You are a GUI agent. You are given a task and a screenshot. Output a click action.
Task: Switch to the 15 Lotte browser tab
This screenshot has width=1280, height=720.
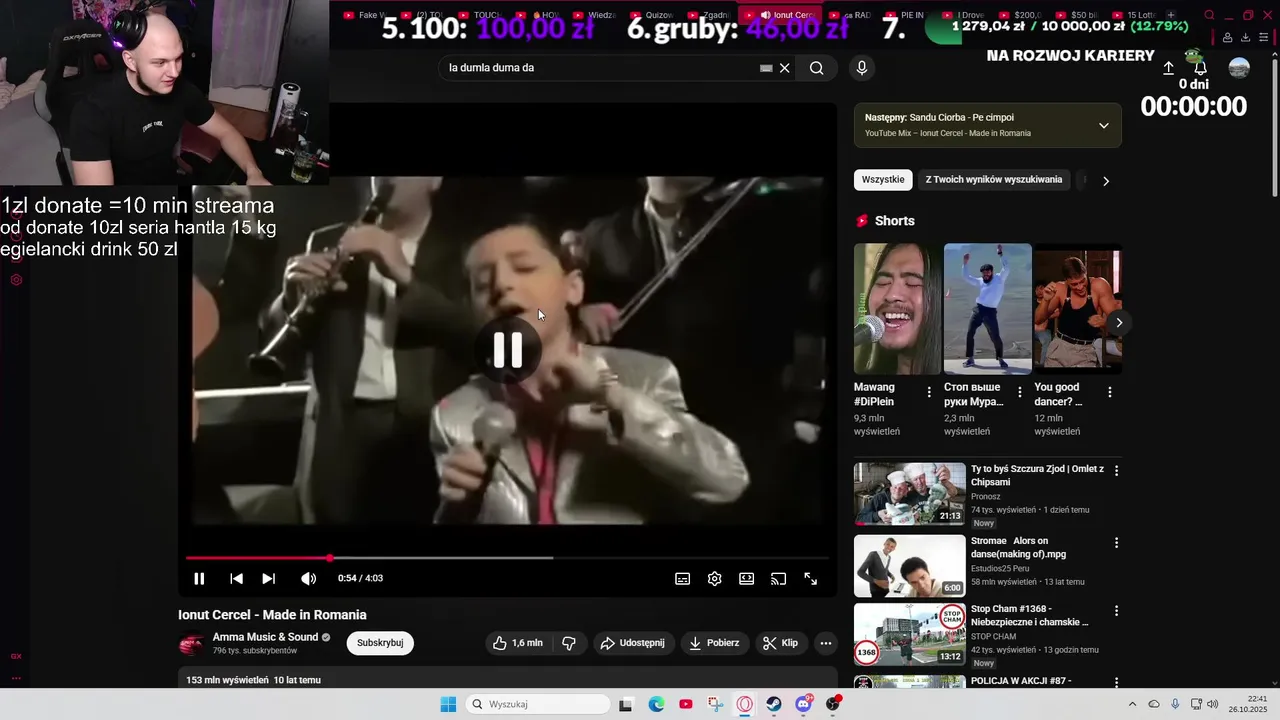(1135, 15)
